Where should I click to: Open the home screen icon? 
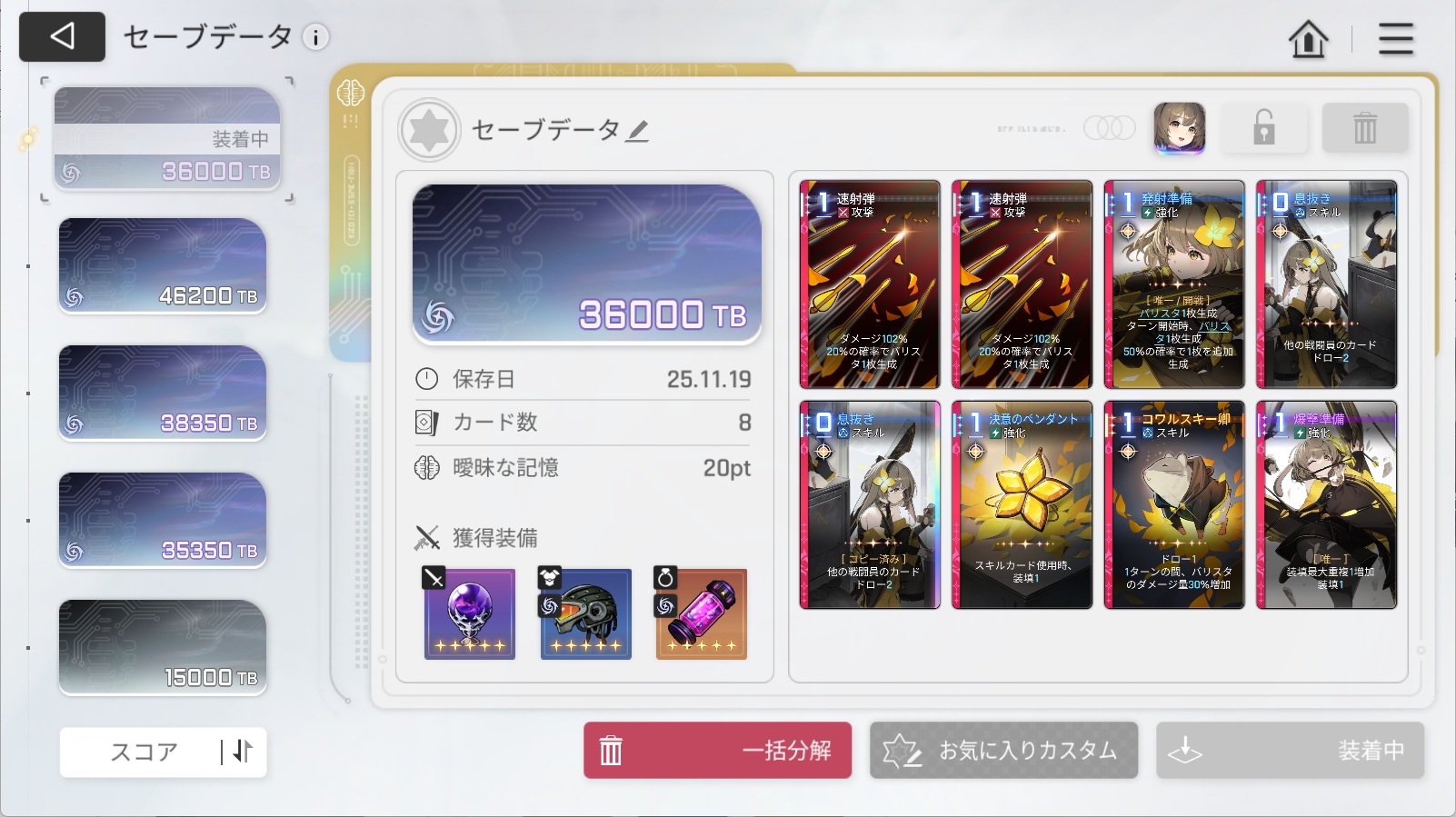click(x=1308, y=39)
